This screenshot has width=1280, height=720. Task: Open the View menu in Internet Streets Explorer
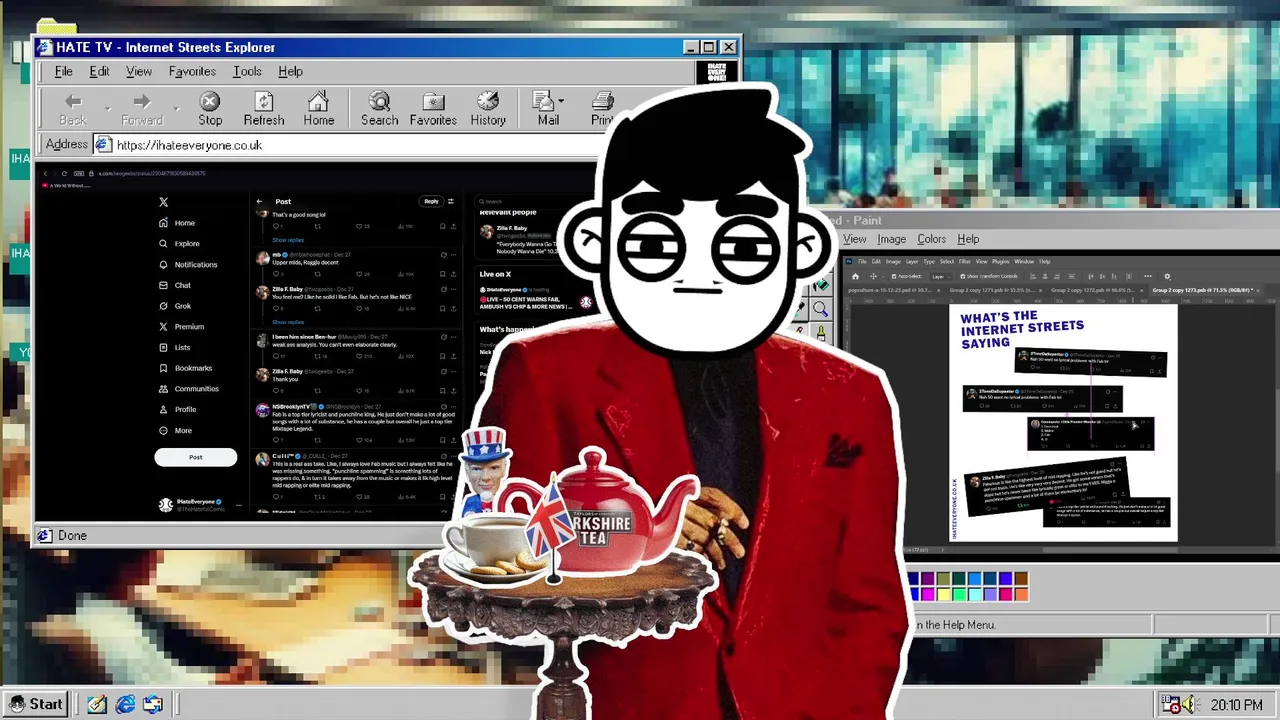pyautogui.click(x=139, y=71)
